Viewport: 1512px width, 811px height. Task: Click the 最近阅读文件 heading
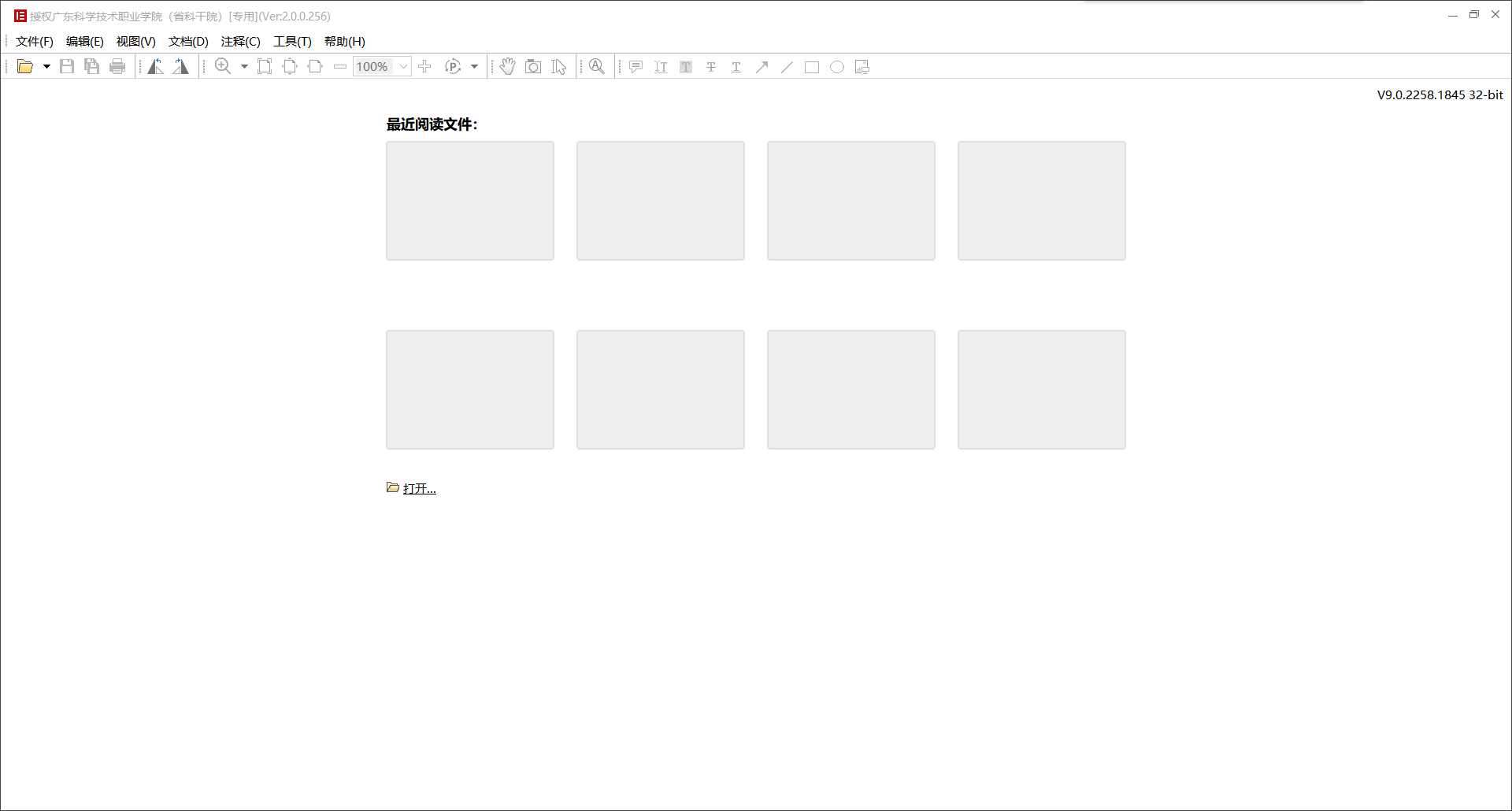[x=432, y=124]
